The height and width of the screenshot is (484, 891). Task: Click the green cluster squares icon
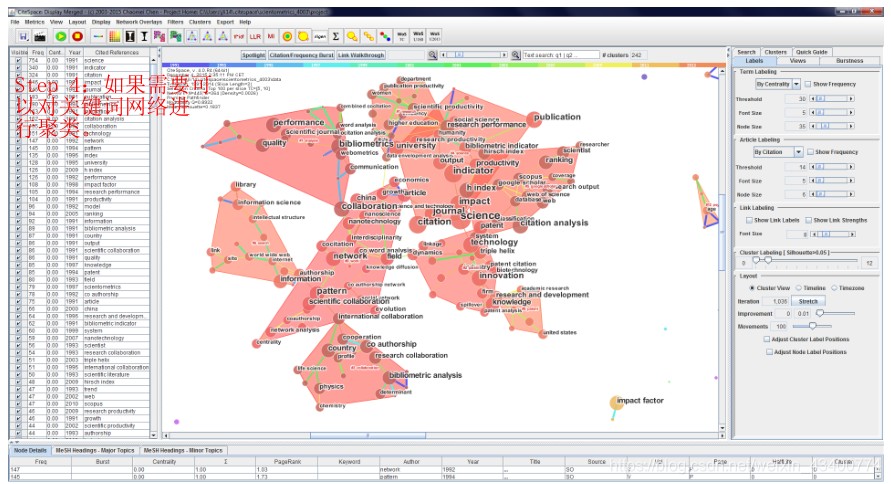[176, 36]
